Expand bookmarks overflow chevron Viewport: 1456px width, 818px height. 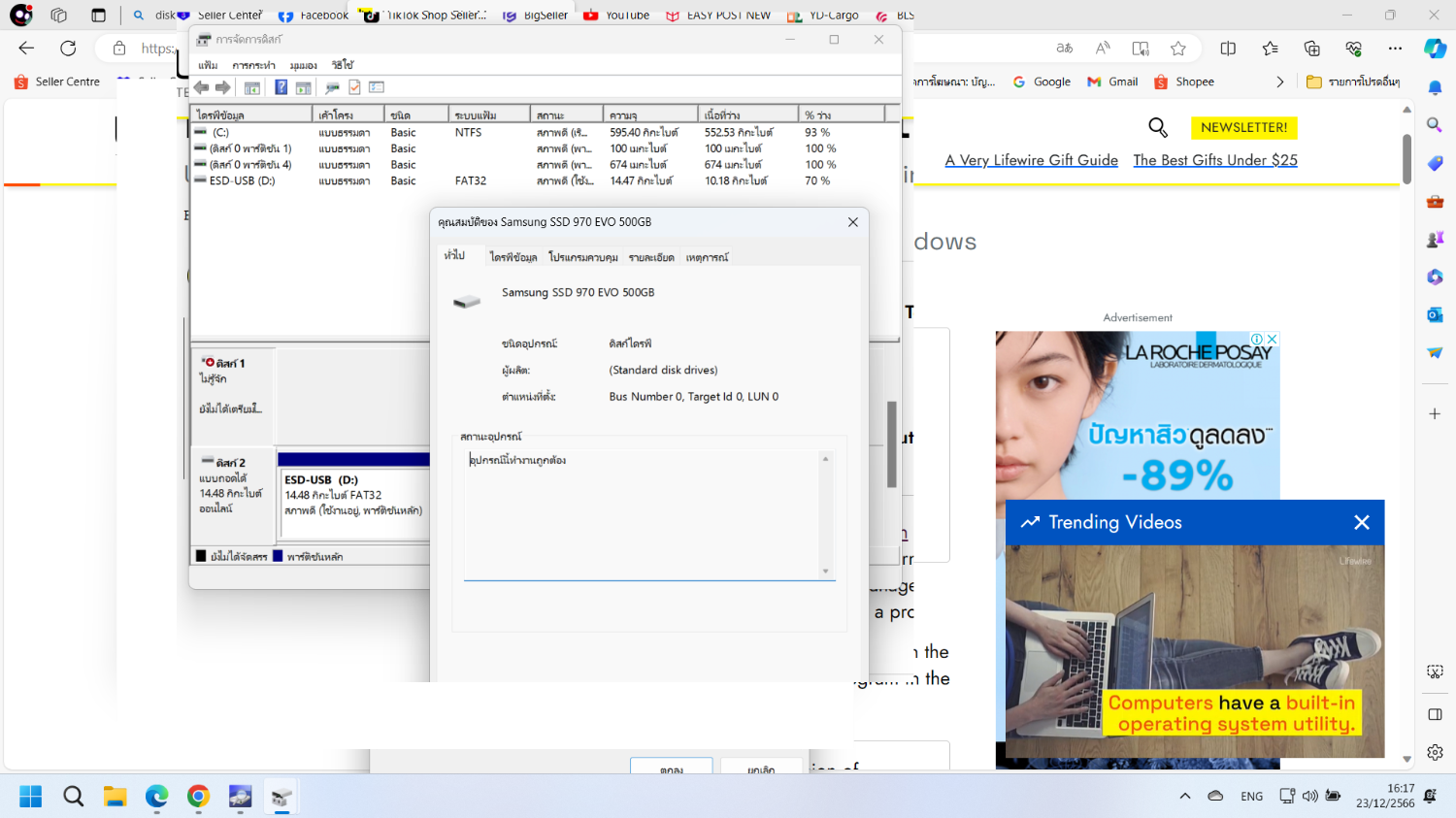(1280, 82)
